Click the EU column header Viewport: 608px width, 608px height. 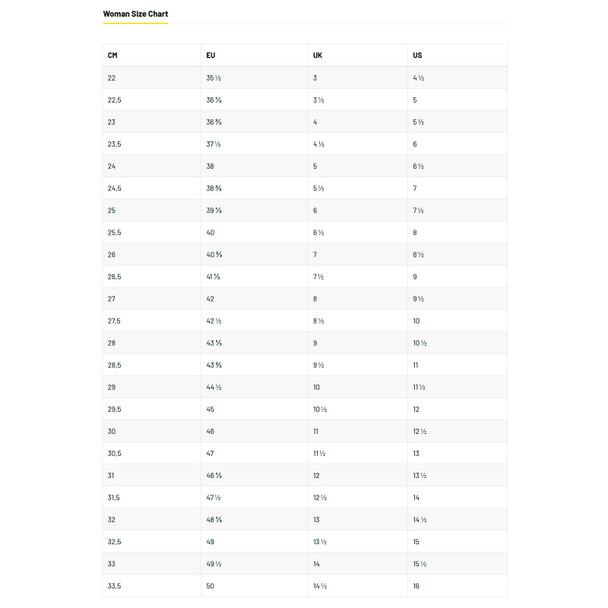click(210, 55)
